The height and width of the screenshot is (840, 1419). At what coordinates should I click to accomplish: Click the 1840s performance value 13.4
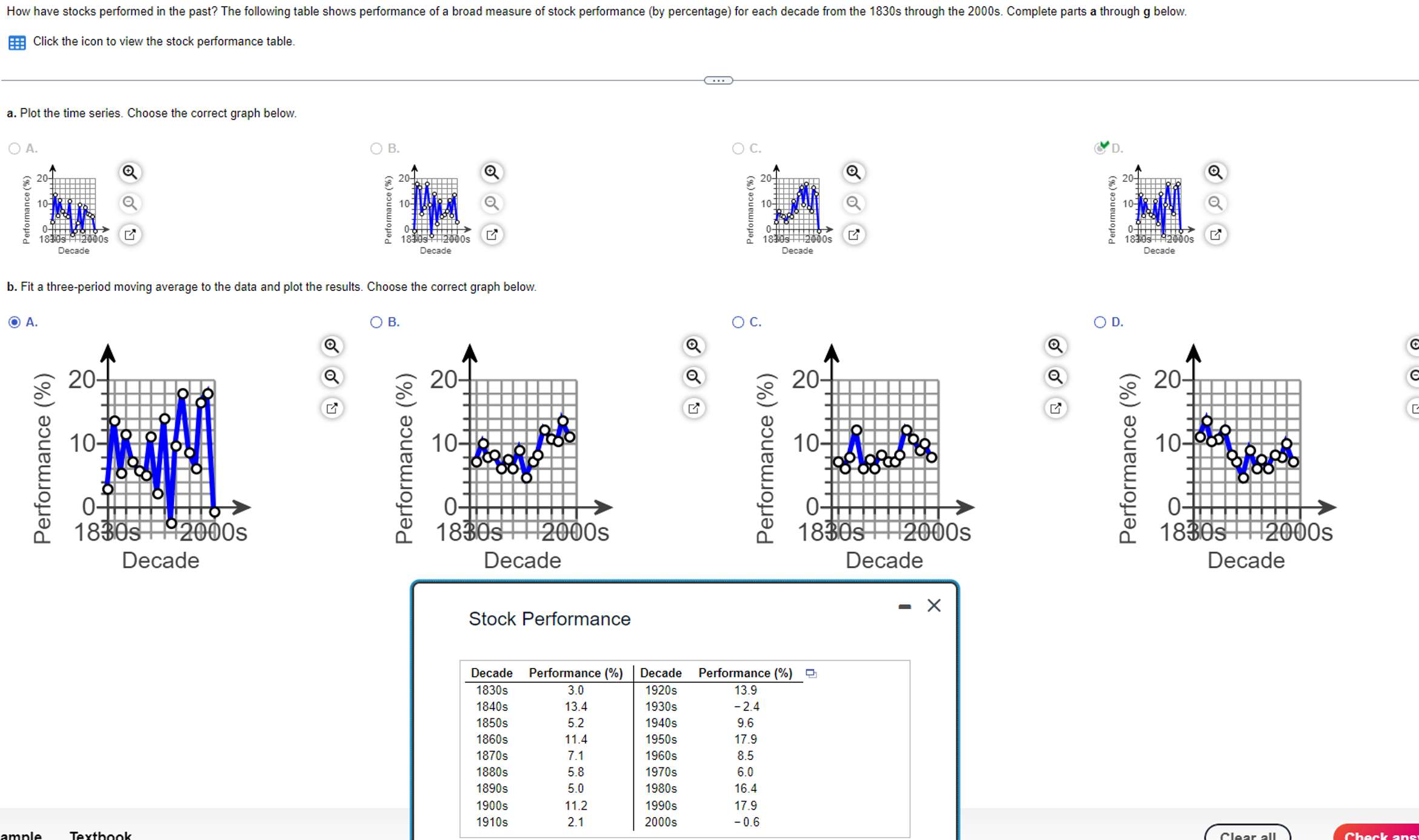point(576,707)
